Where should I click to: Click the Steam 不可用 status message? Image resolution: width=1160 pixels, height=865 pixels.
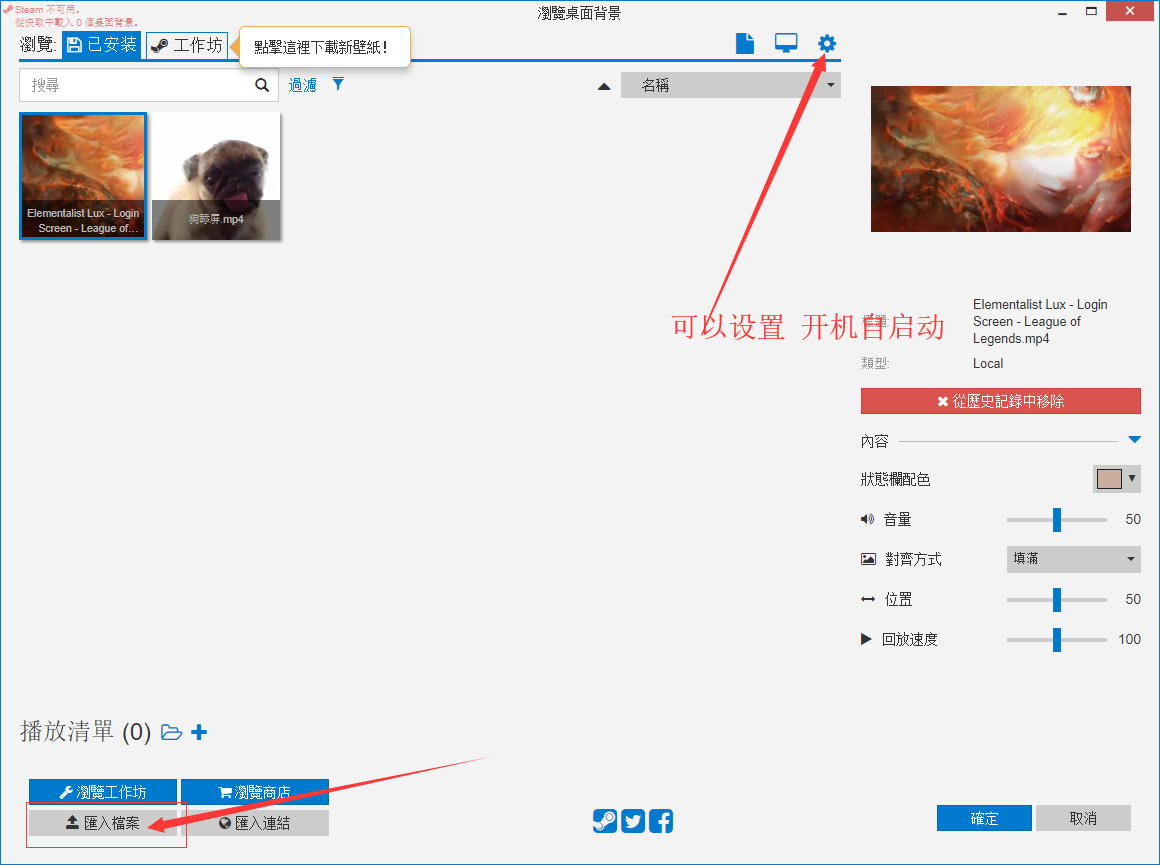51,10
